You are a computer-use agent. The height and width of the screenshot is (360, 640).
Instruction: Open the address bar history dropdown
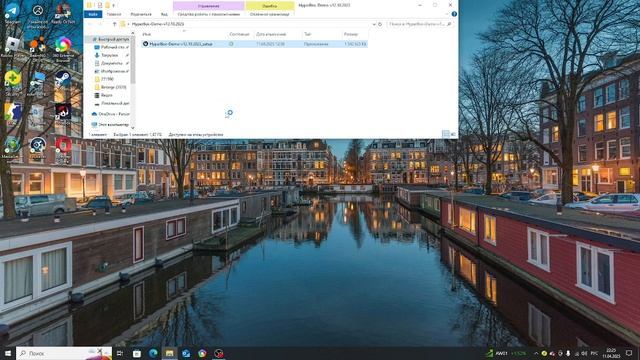click(373, 24)
